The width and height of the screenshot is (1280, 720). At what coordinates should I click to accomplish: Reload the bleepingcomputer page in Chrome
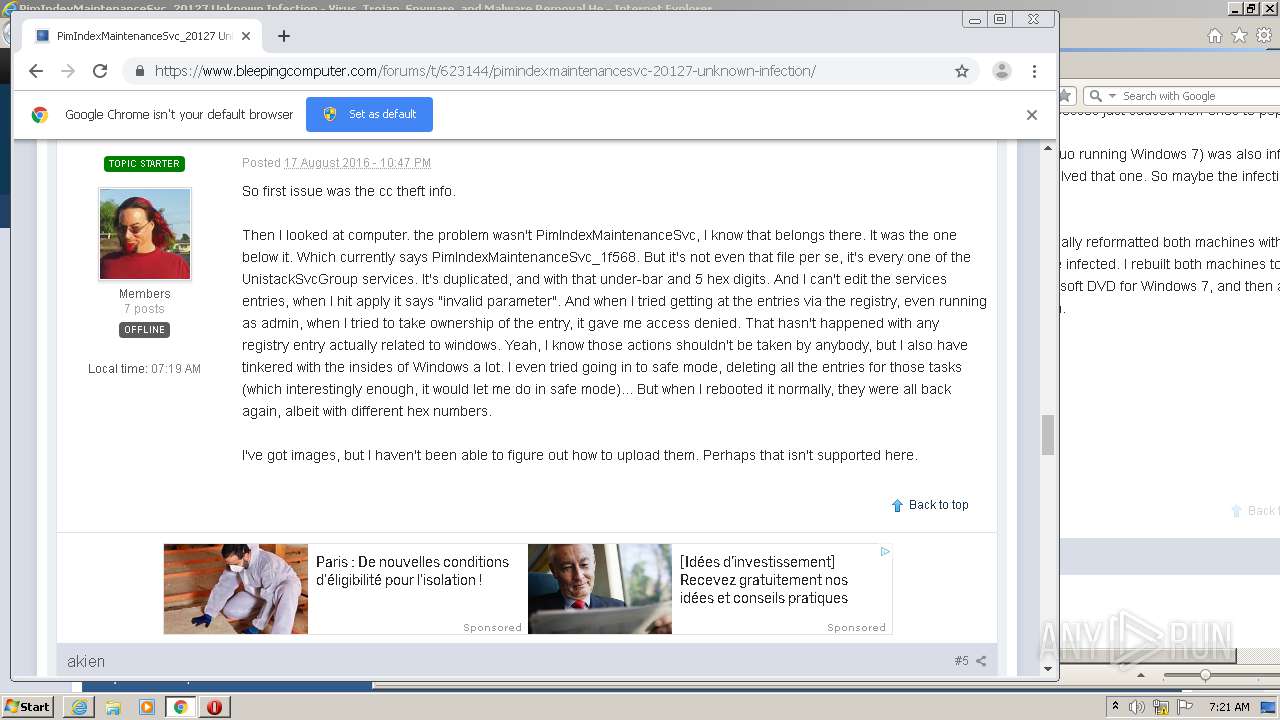coord(100,71)
